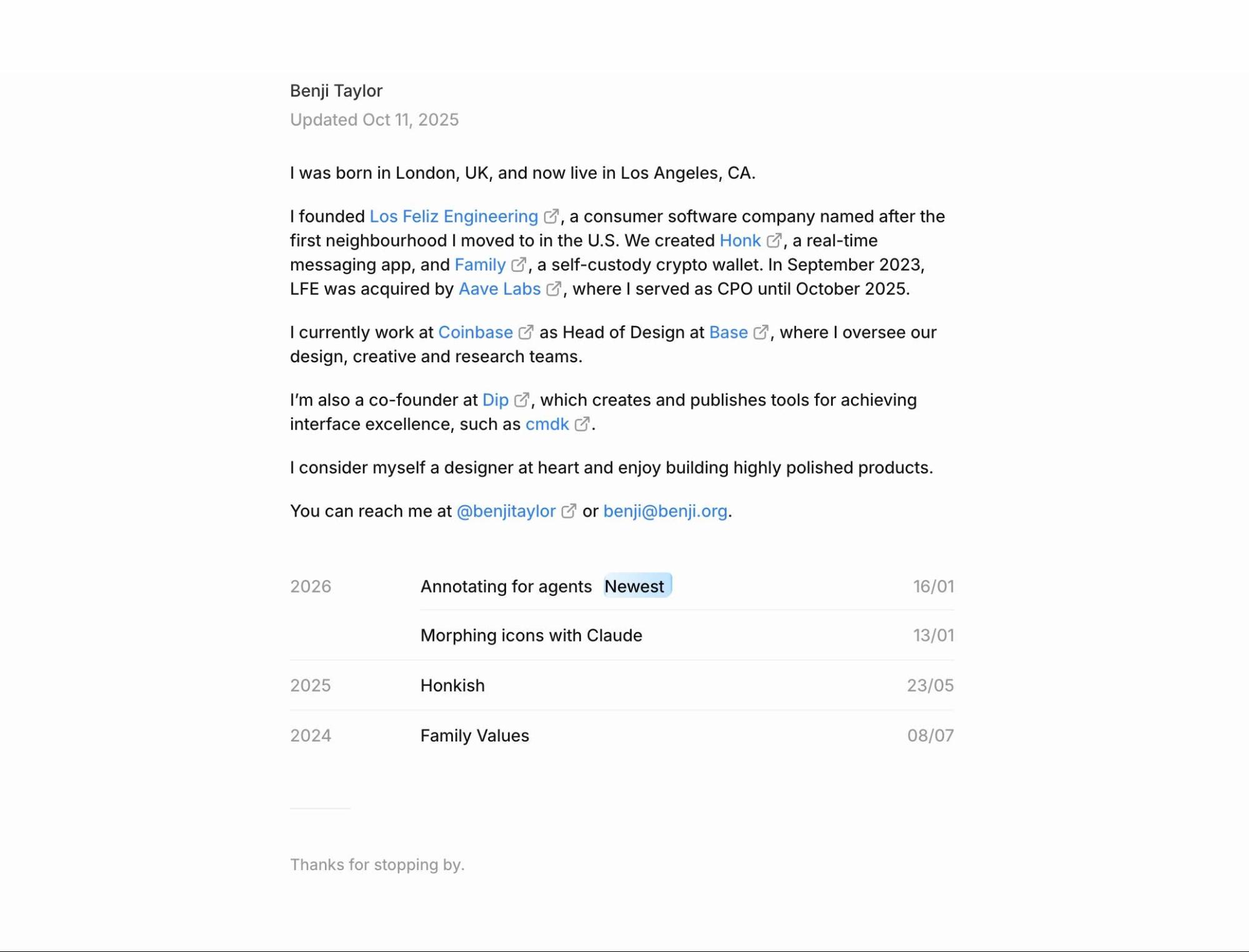Click external-link icon next to Coinbase
This screenshot has height=952, width=1249.
pos(525,332)
